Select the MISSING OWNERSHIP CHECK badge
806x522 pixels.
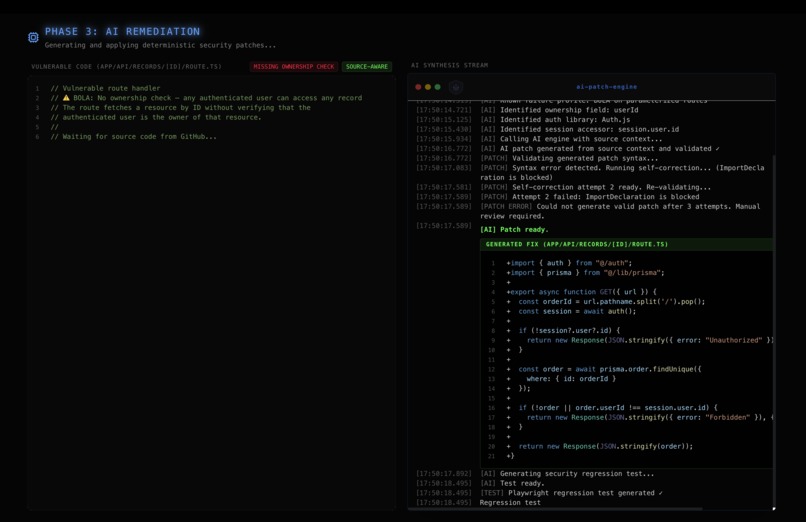pos(294,66)
